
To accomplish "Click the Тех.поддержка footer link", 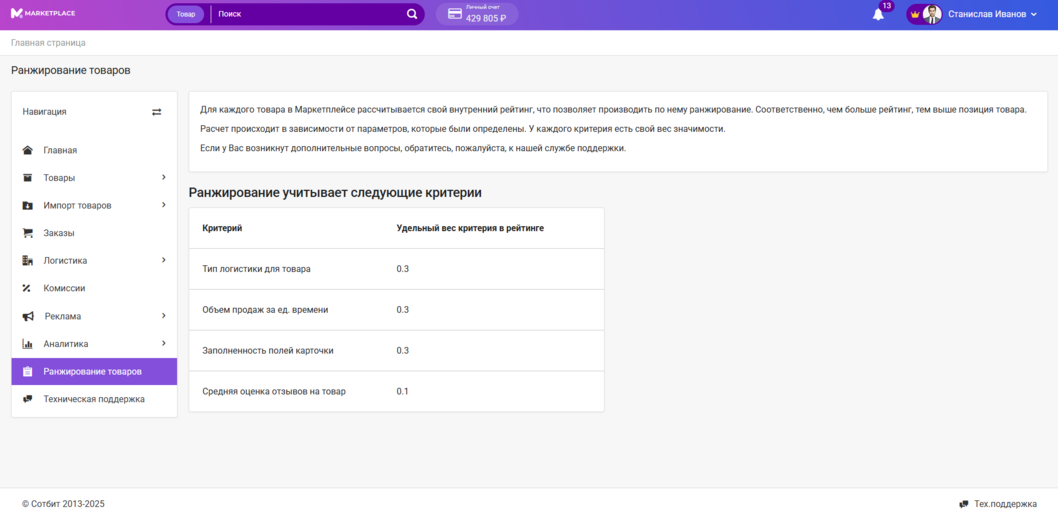I will click(1004, 504).
